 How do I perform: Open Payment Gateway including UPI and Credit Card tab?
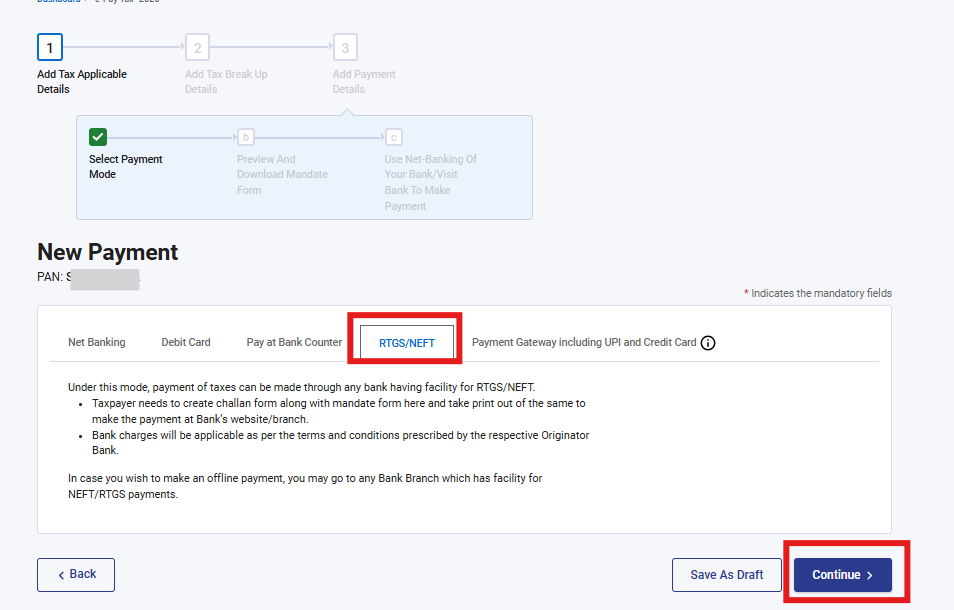coord(584,342)
